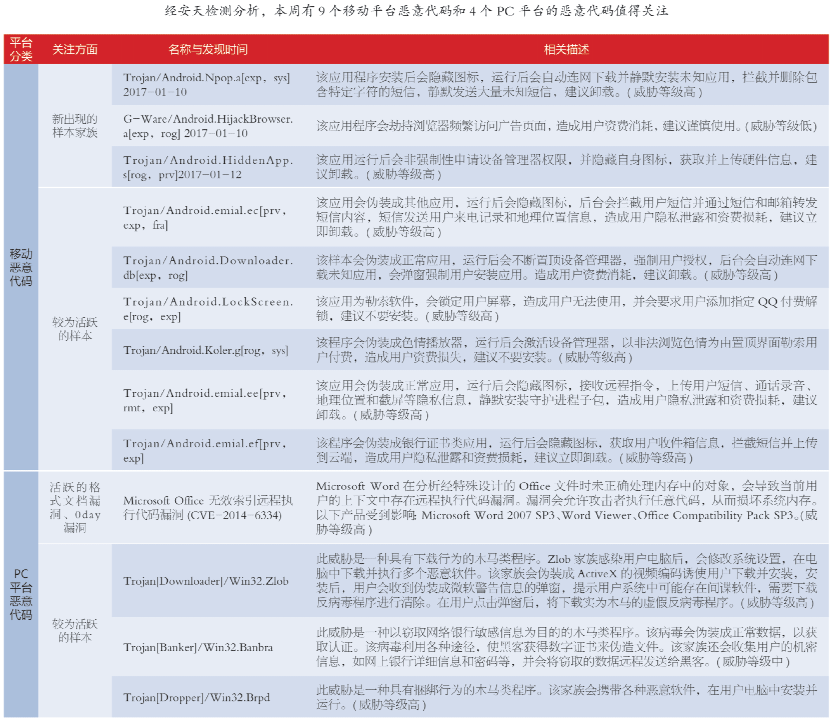Select the PC平台恶意代码 category cell
The height and width of the screenshot is (724, 835).
pyautogui.click(x=21, y=594)
